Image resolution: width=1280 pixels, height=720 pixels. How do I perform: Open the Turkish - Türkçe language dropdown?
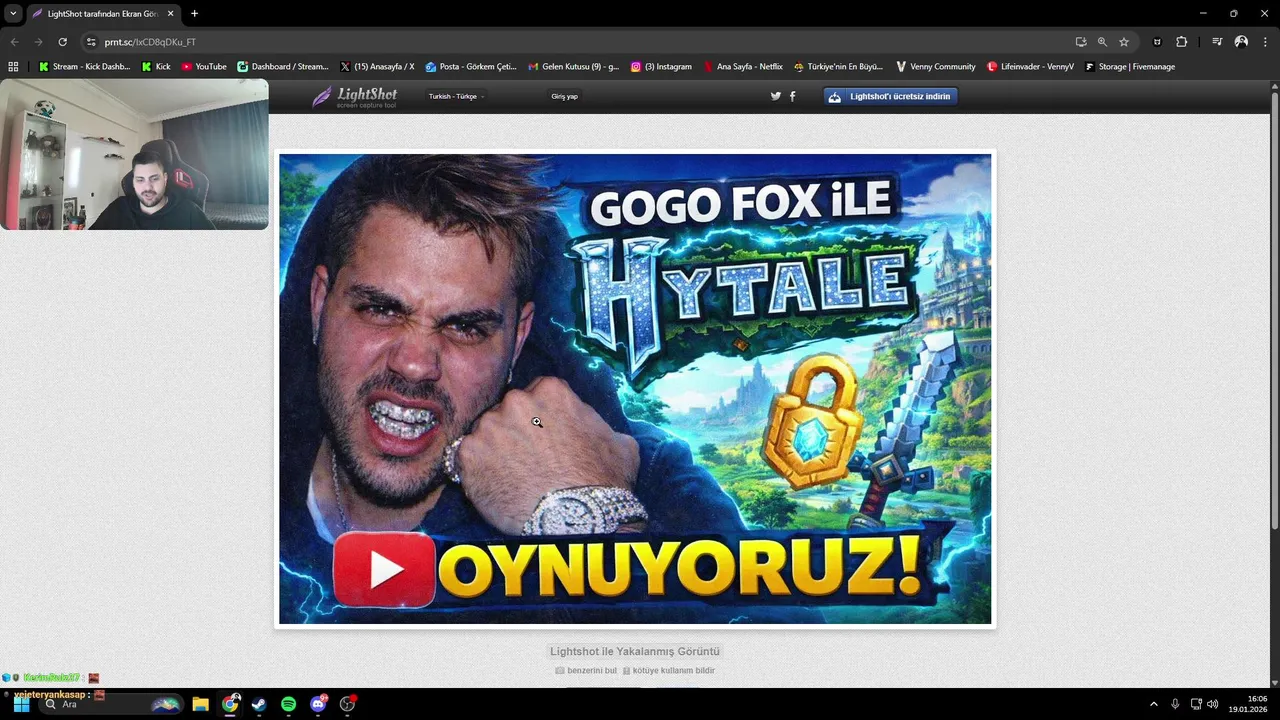(x=456, y=97)
